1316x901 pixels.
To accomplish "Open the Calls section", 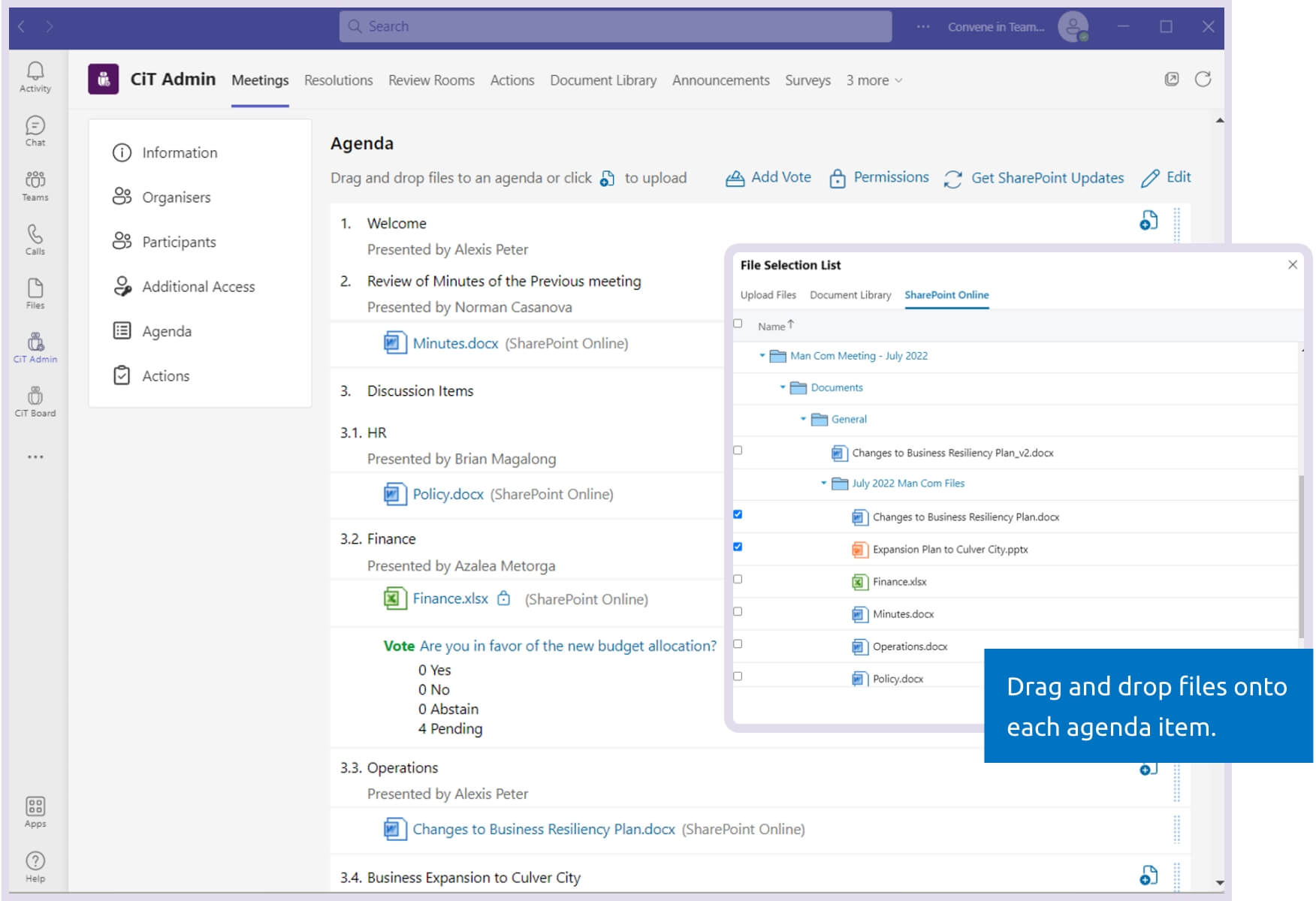I will (35, 240).
